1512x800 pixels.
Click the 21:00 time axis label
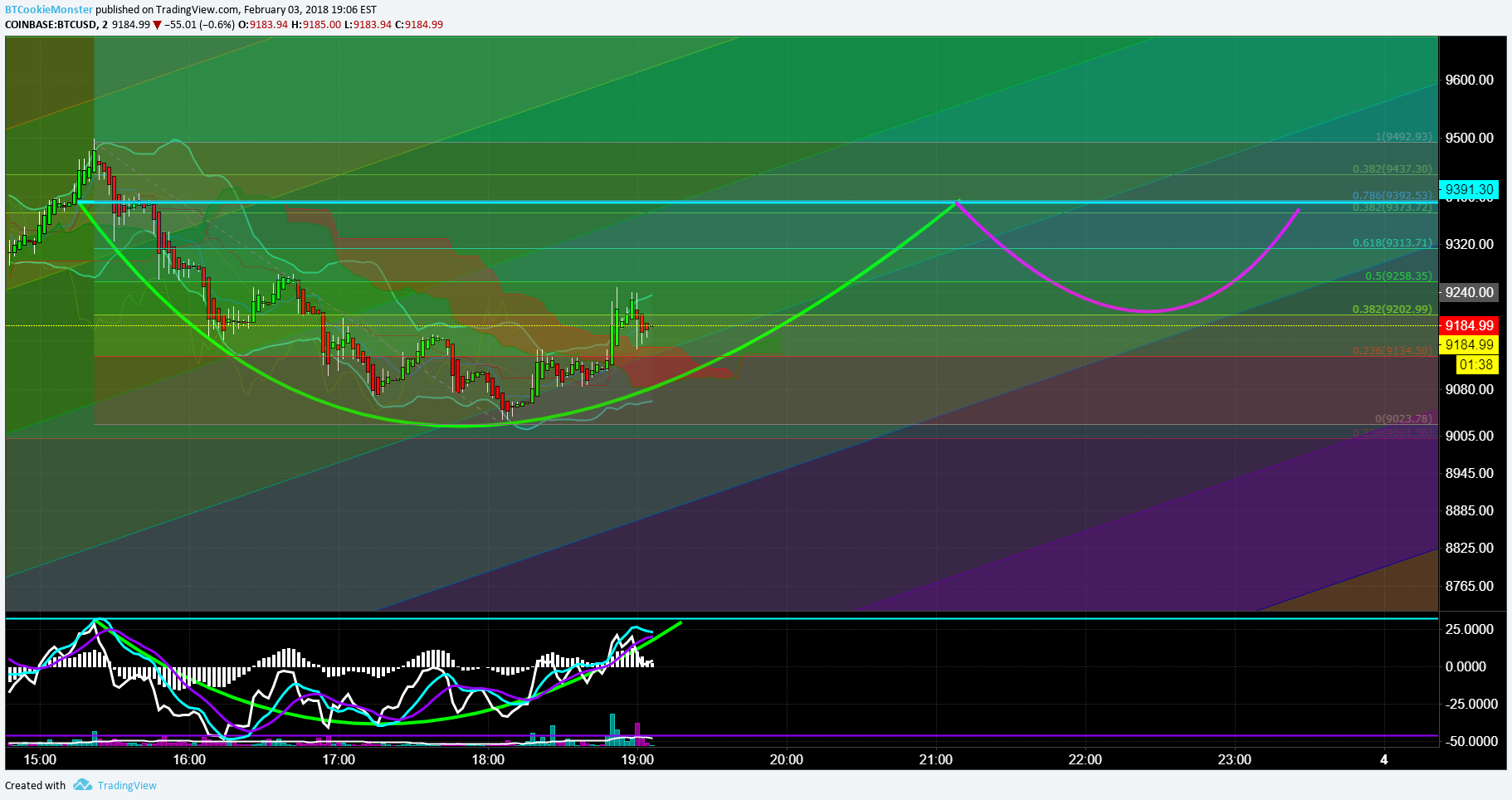[936, 759]
